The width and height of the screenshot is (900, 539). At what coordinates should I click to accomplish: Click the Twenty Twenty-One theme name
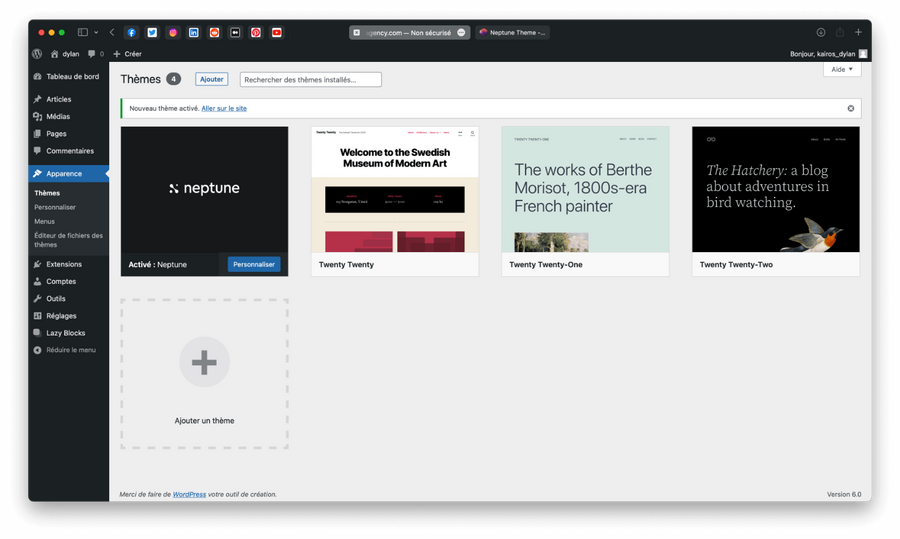coord(546,265)
